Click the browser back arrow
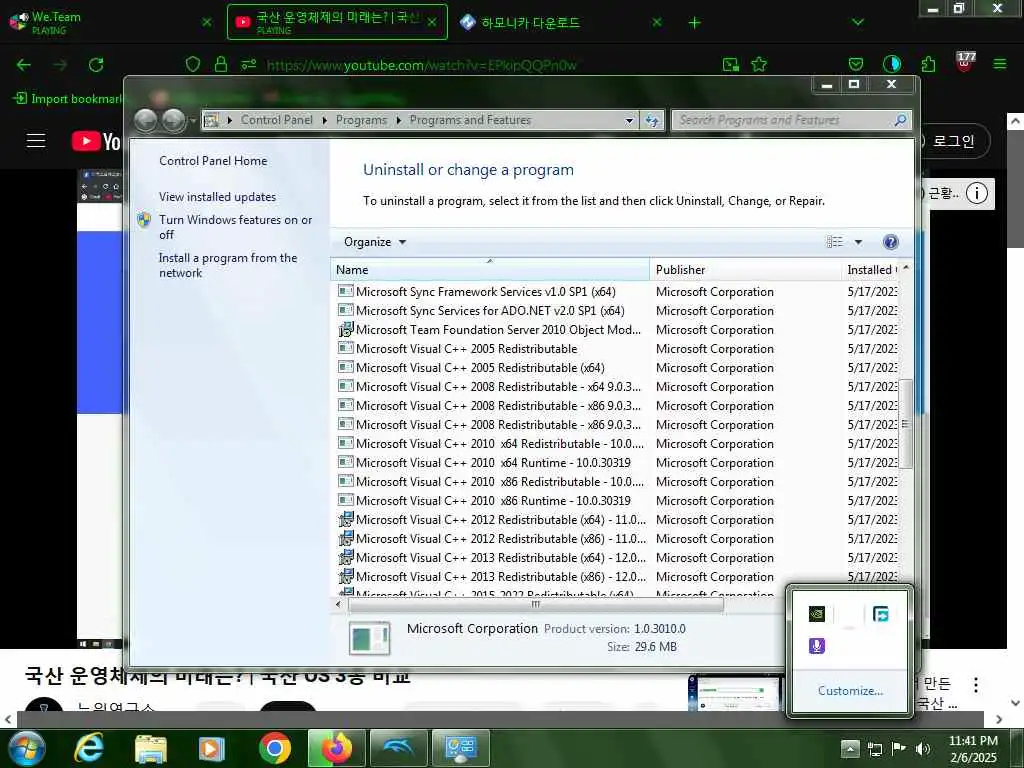 point(24,65)
